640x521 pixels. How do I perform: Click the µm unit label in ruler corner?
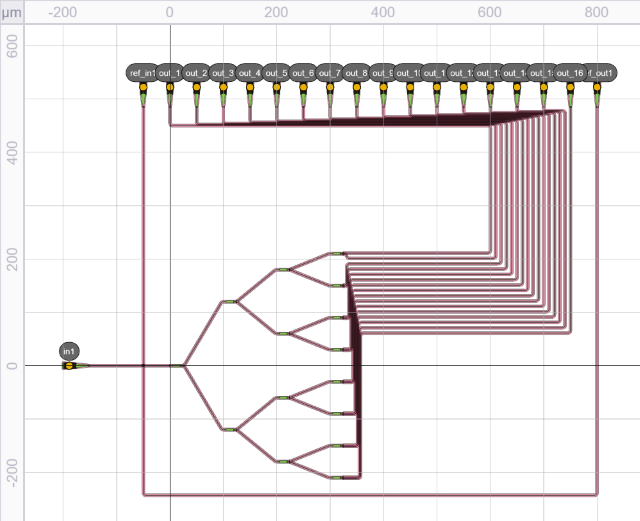click(11, 12)
